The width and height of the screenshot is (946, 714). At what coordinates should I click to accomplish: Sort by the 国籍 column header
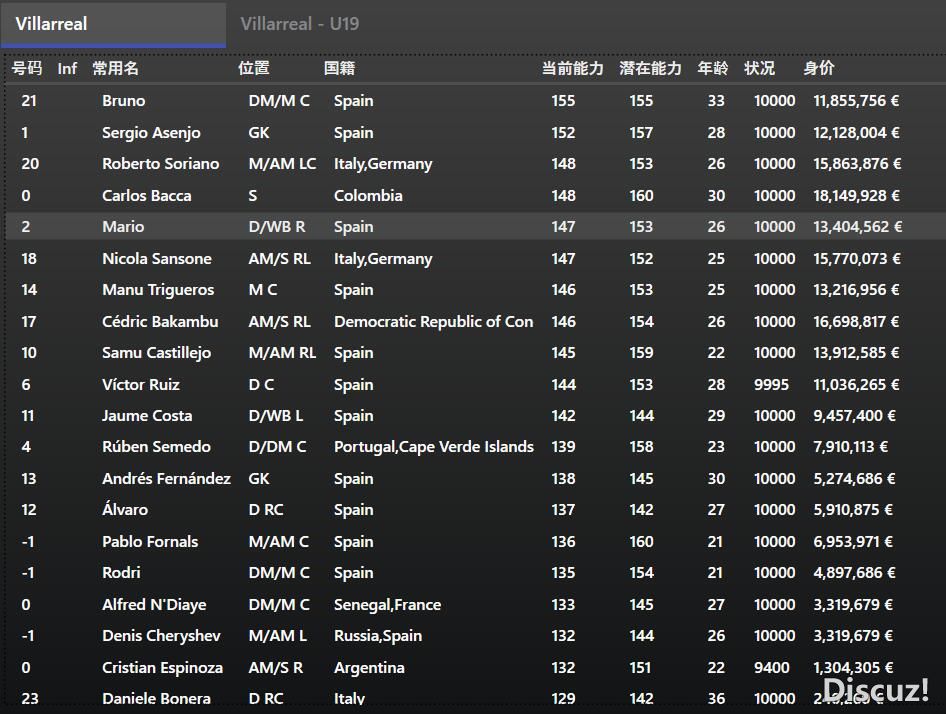(x=339, y=68)
